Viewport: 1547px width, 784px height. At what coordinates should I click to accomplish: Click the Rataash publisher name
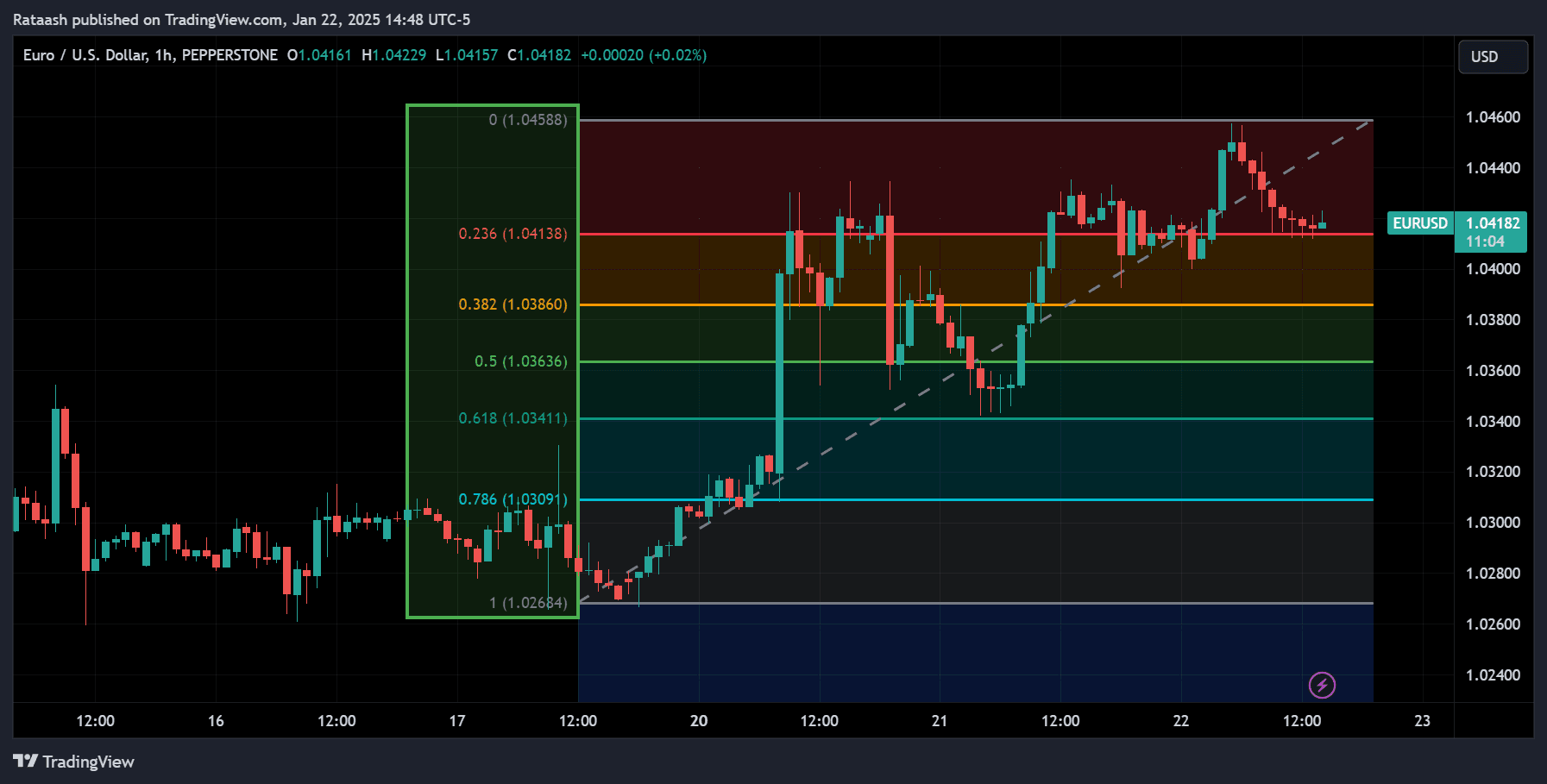tap(41, 19)
